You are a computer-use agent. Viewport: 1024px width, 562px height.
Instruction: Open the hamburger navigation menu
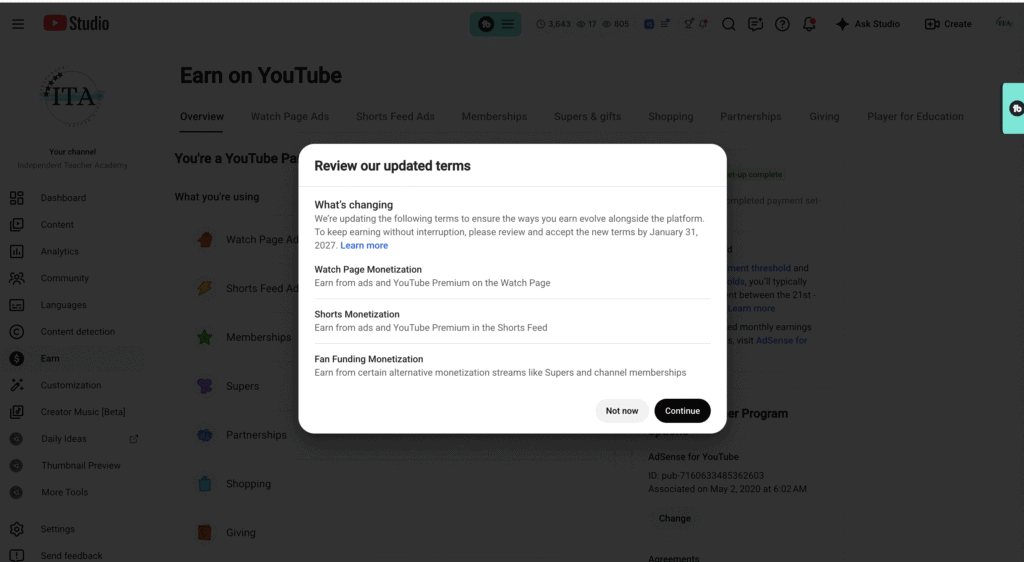click(18, 24)
